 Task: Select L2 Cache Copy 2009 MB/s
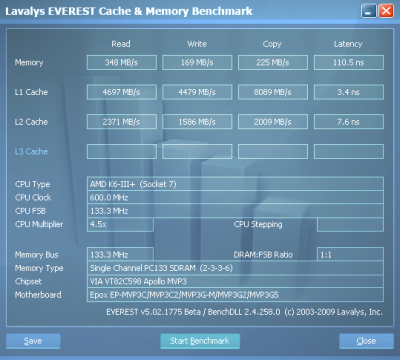pyautogui.click(x=273, y=122)
